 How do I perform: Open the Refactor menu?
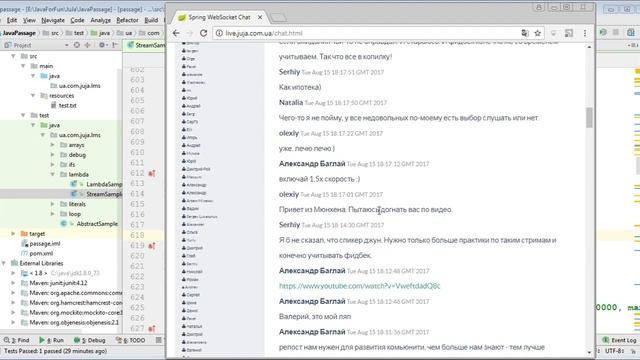point(127,20)
